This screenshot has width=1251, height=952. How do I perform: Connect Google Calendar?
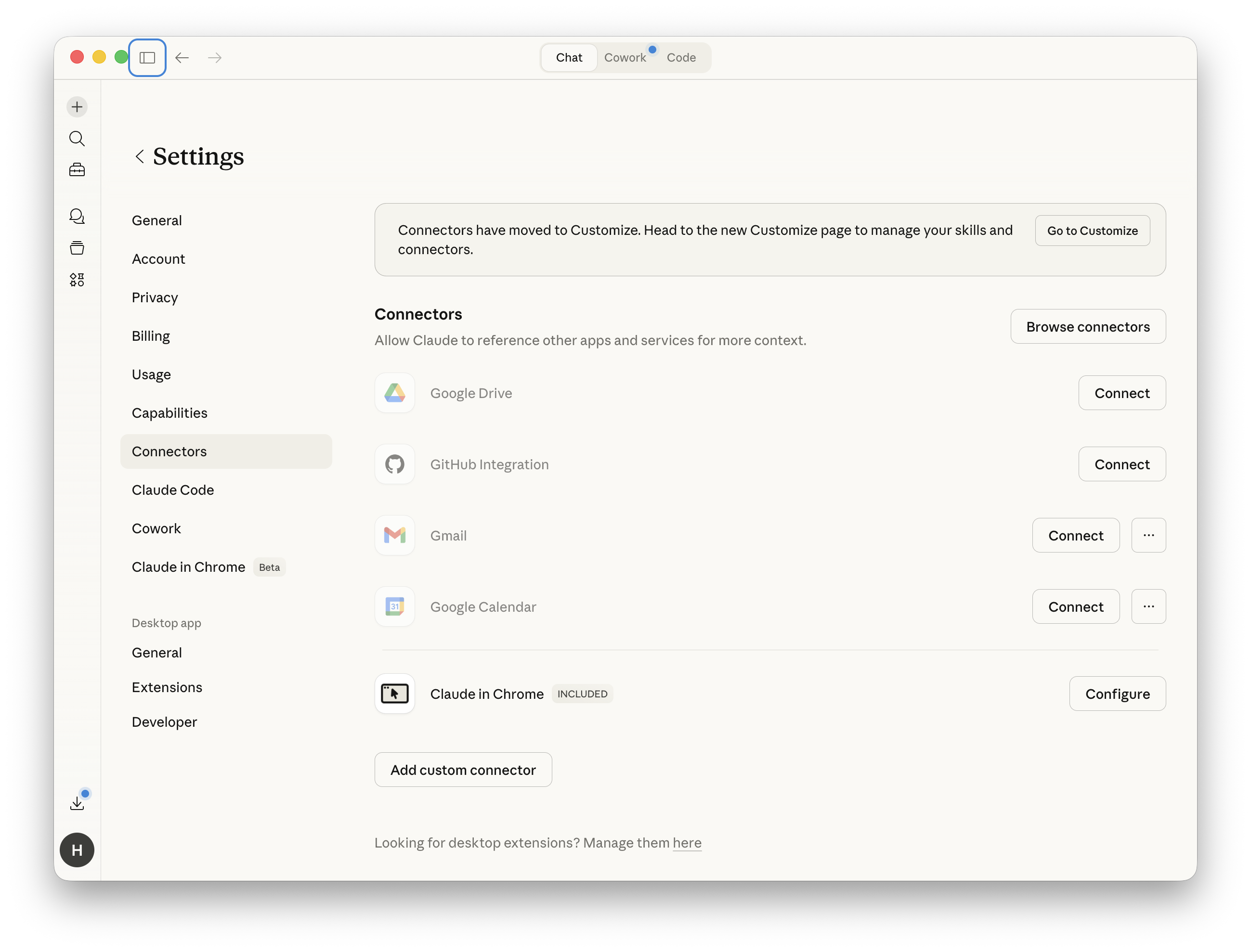[x=1075, y=606]
